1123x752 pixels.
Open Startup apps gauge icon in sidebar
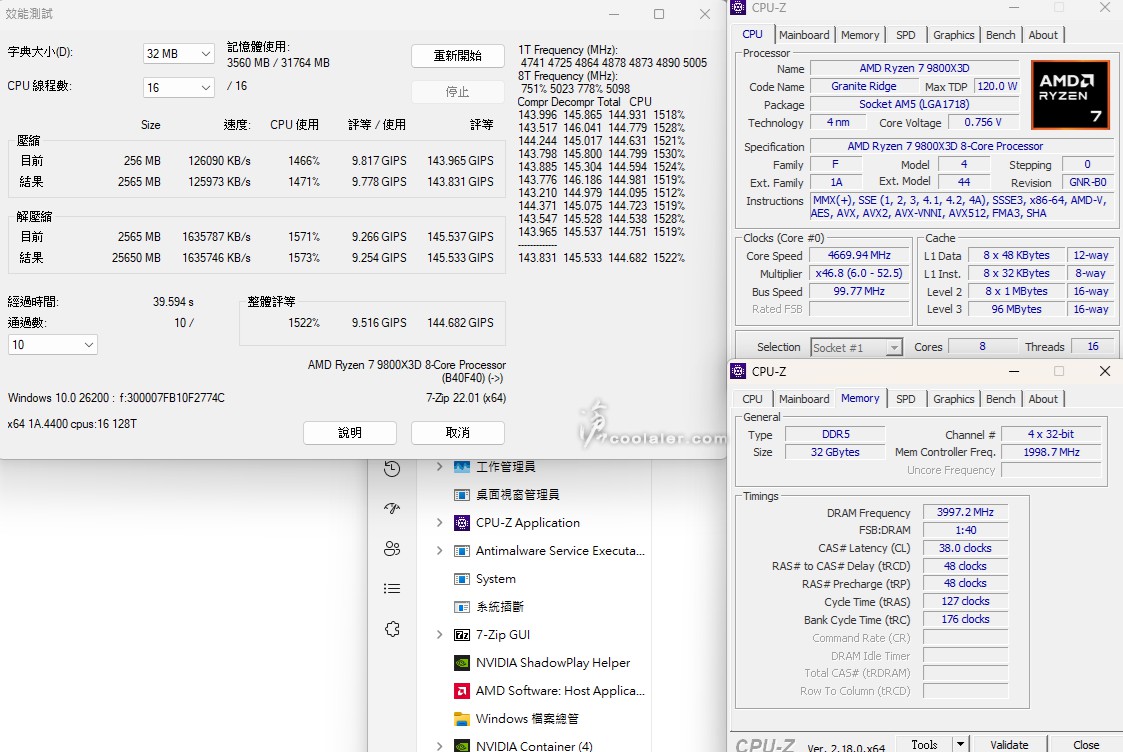pyautogui.click(x=392, y=508)
